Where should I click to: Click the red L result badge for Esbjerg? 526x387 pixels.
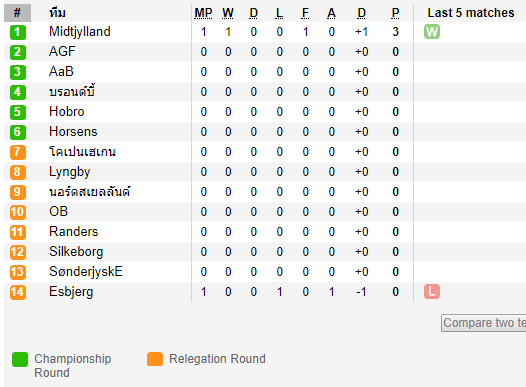coord(432,291)
